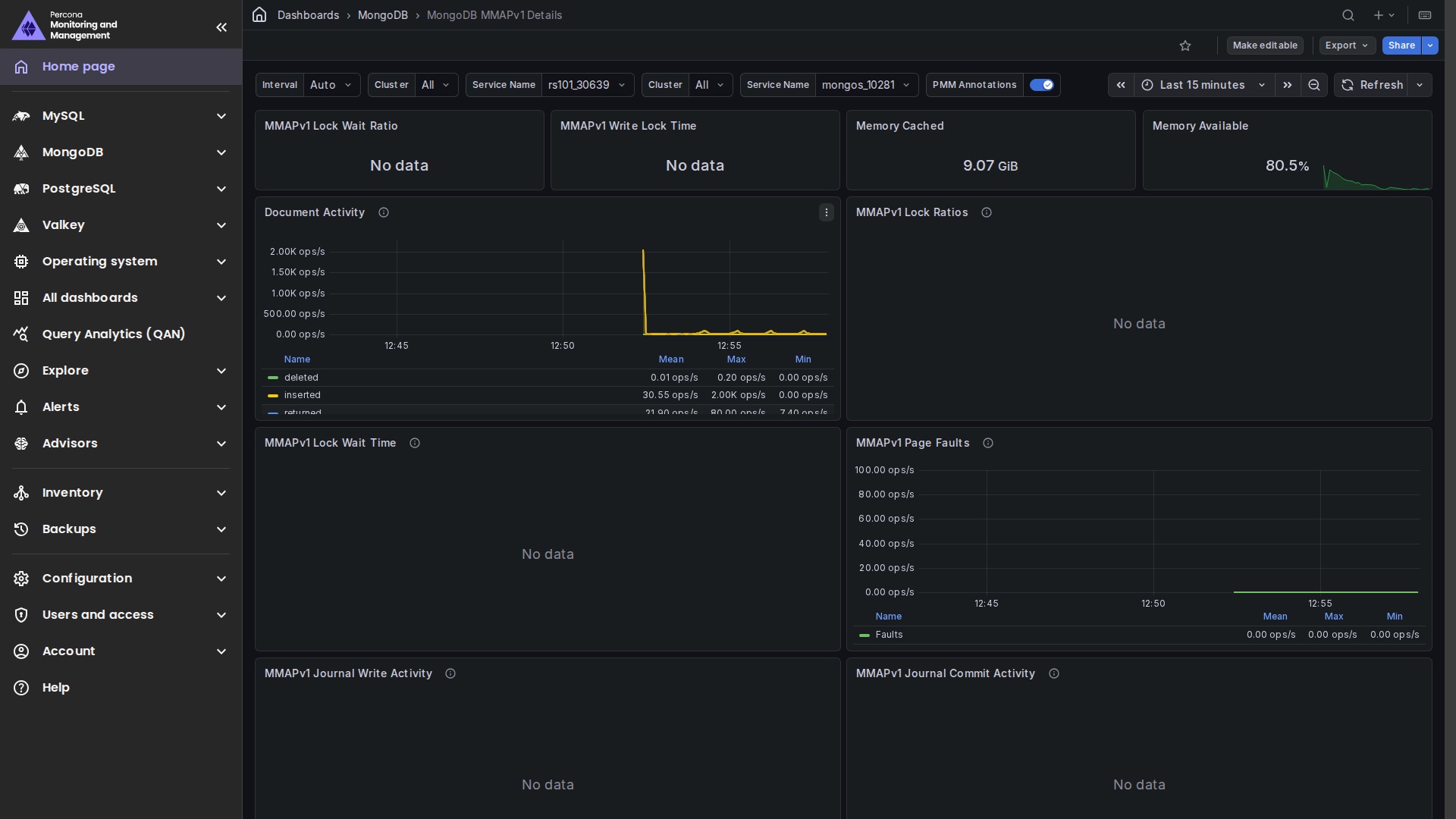This screenshot has height=819, width=1456.
Task: Open the first Cluster All dropdown
Action: [x=436, y=85]
